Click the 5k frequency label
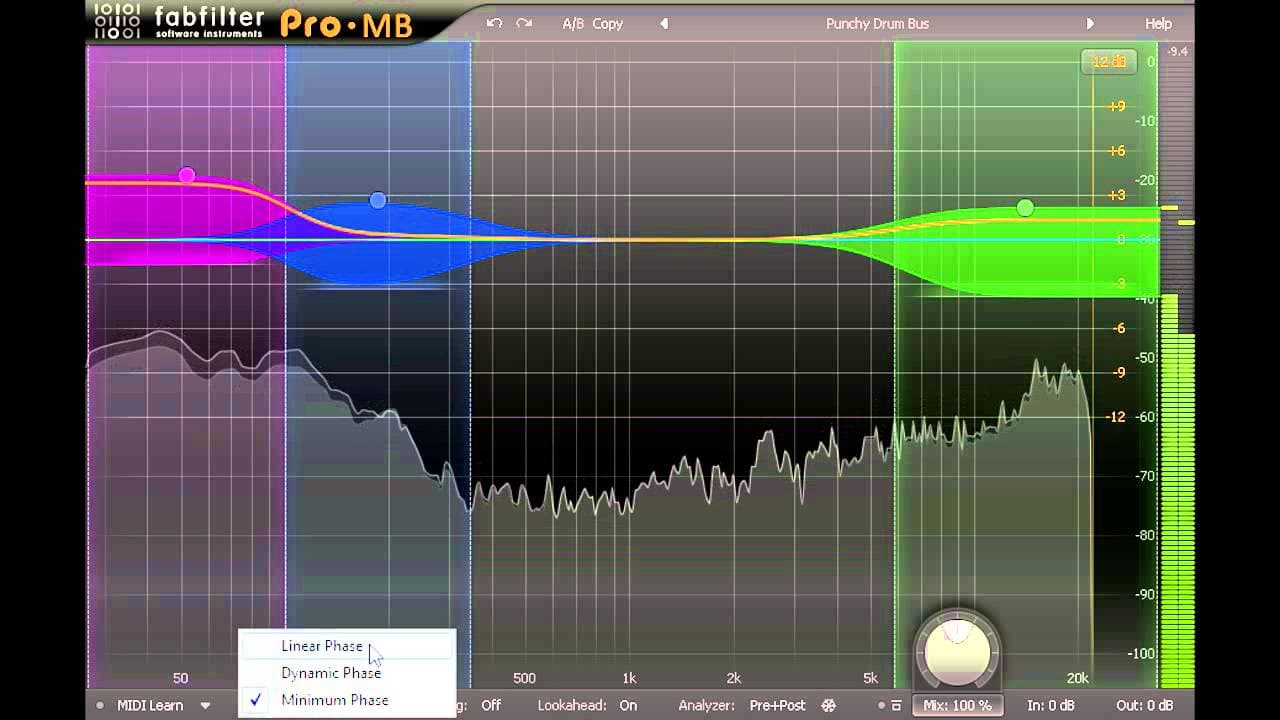The image size is (1280, 720). (x=870, y=678)
